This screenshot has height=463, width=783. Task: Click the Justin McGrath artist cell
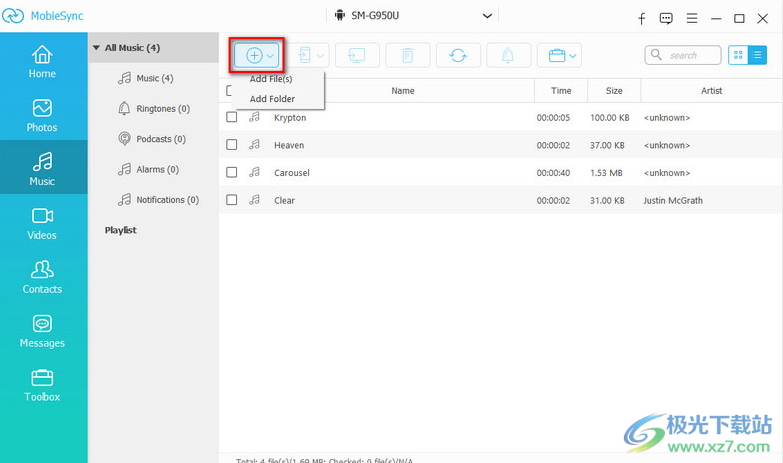[x=673, y=200]
